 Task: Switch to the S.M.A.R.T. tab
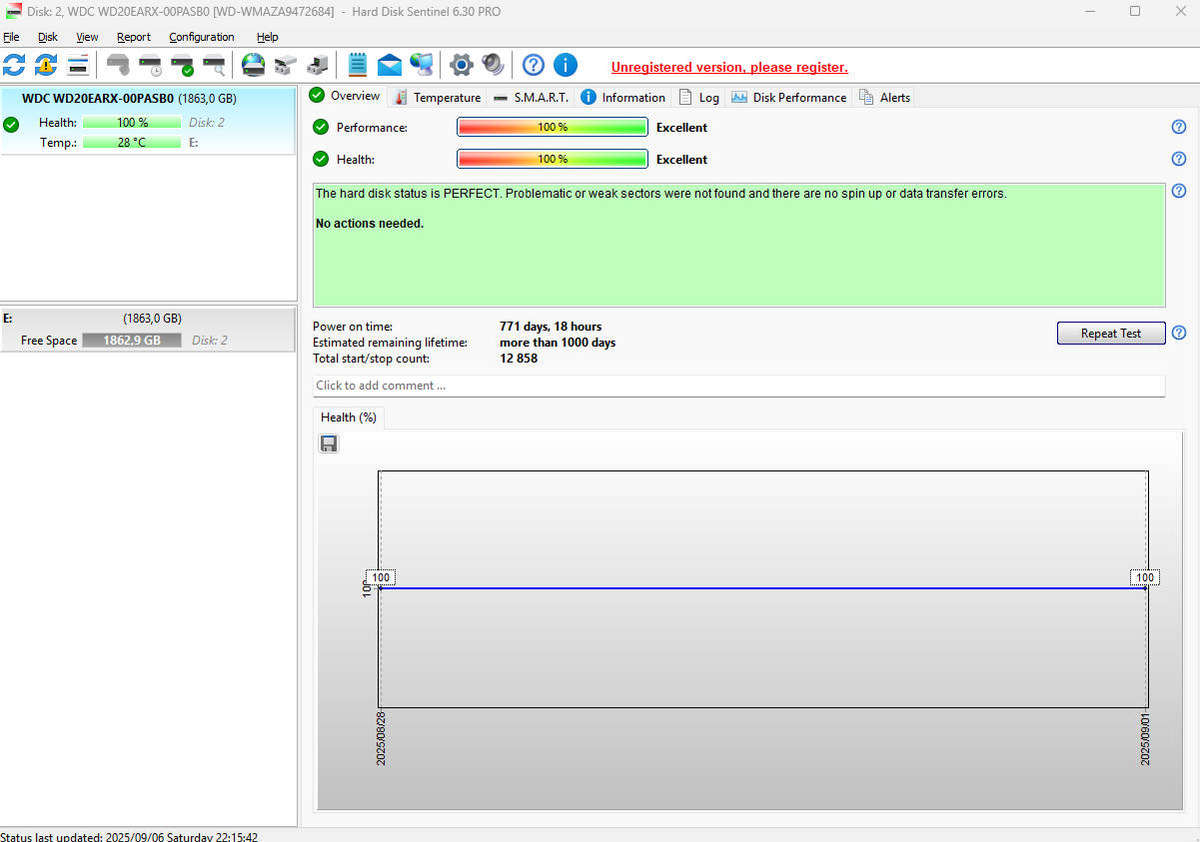532,97
